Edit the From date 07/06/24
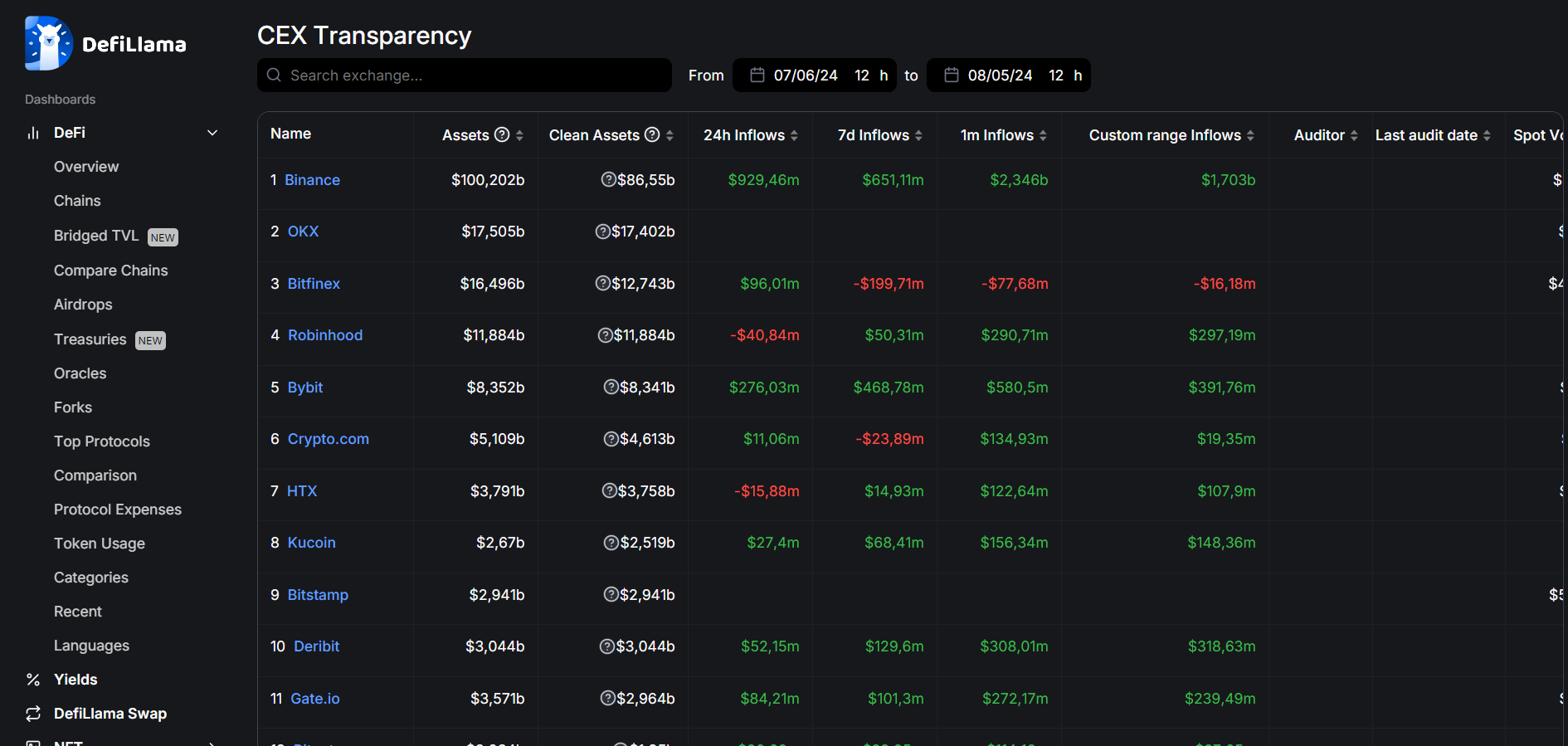The width and height of the screenshot is (1568, 746). pyautogui.click(x=806, y=76)
